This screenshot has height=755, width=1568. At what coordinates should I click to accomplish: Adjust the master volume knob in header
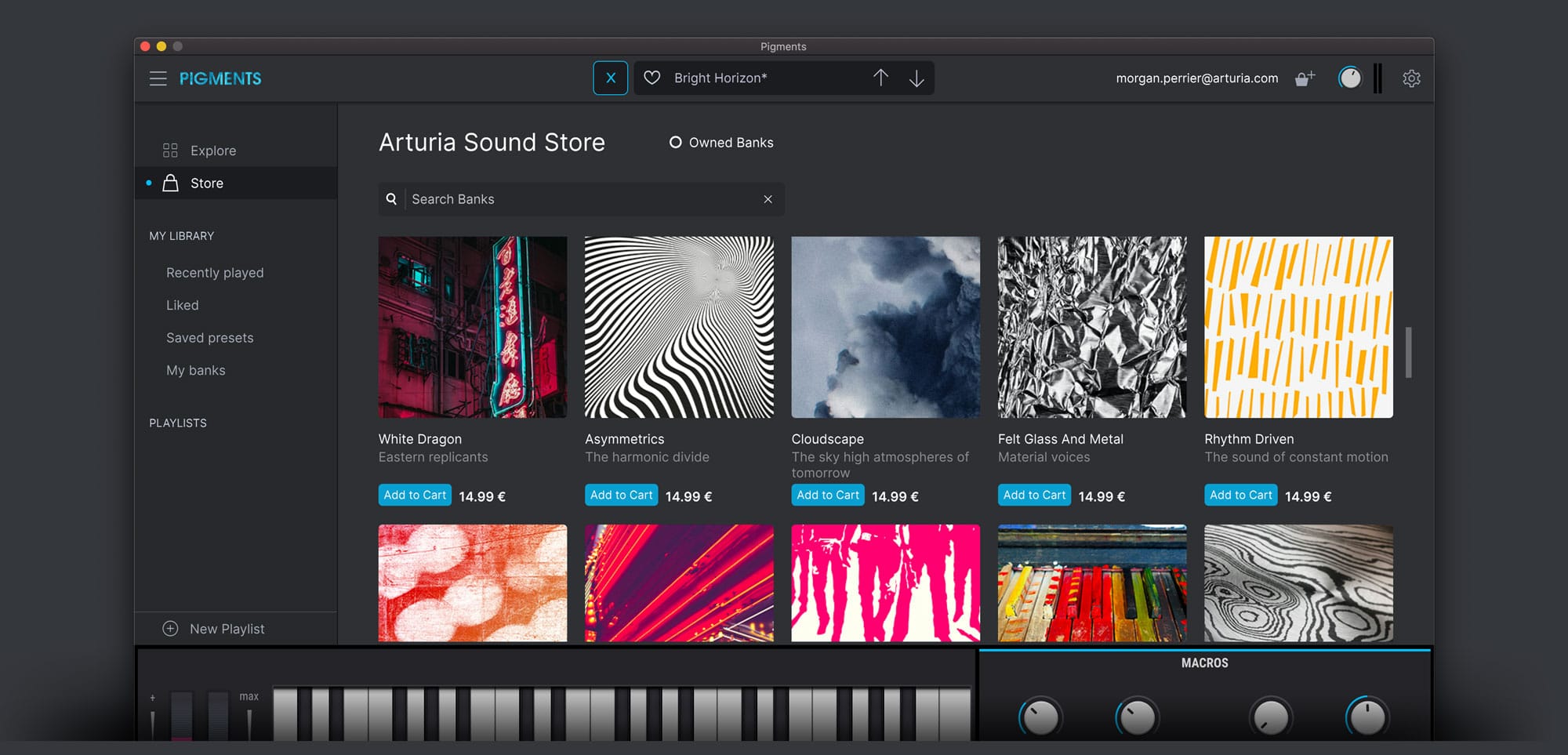click(1349, 78)
